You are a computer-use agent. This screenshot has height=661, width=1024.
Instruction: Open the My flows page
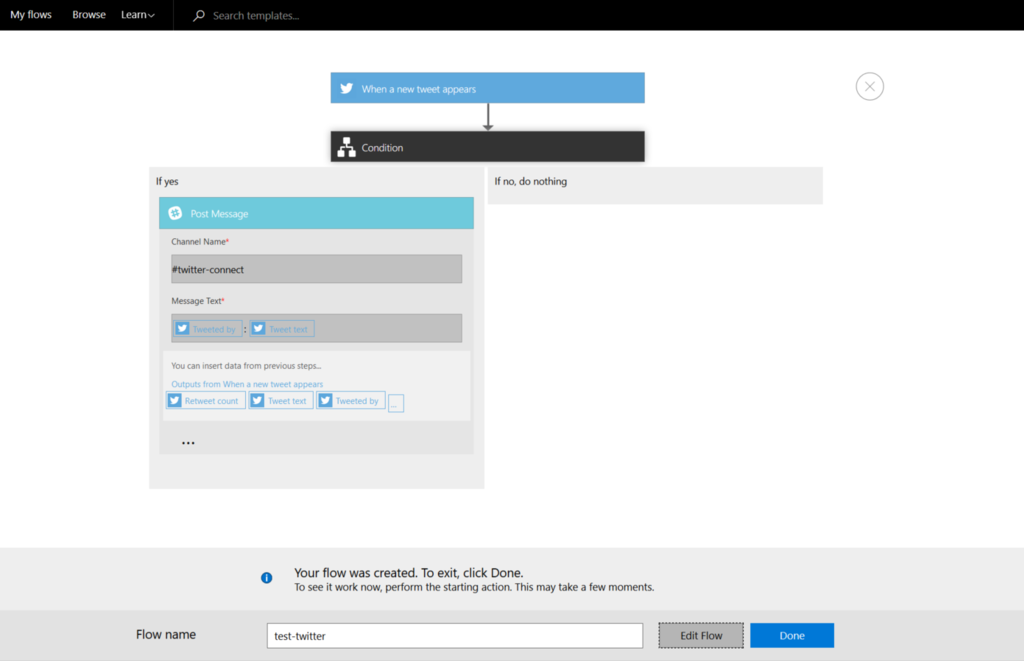pos(31,14)
